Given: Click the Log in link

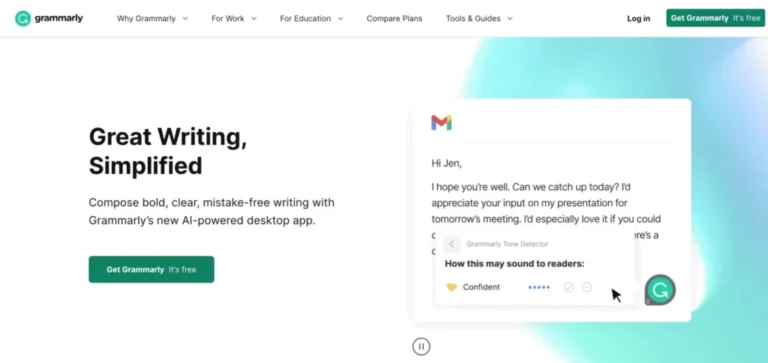Looking at the screenshot, I should point(639,19).
